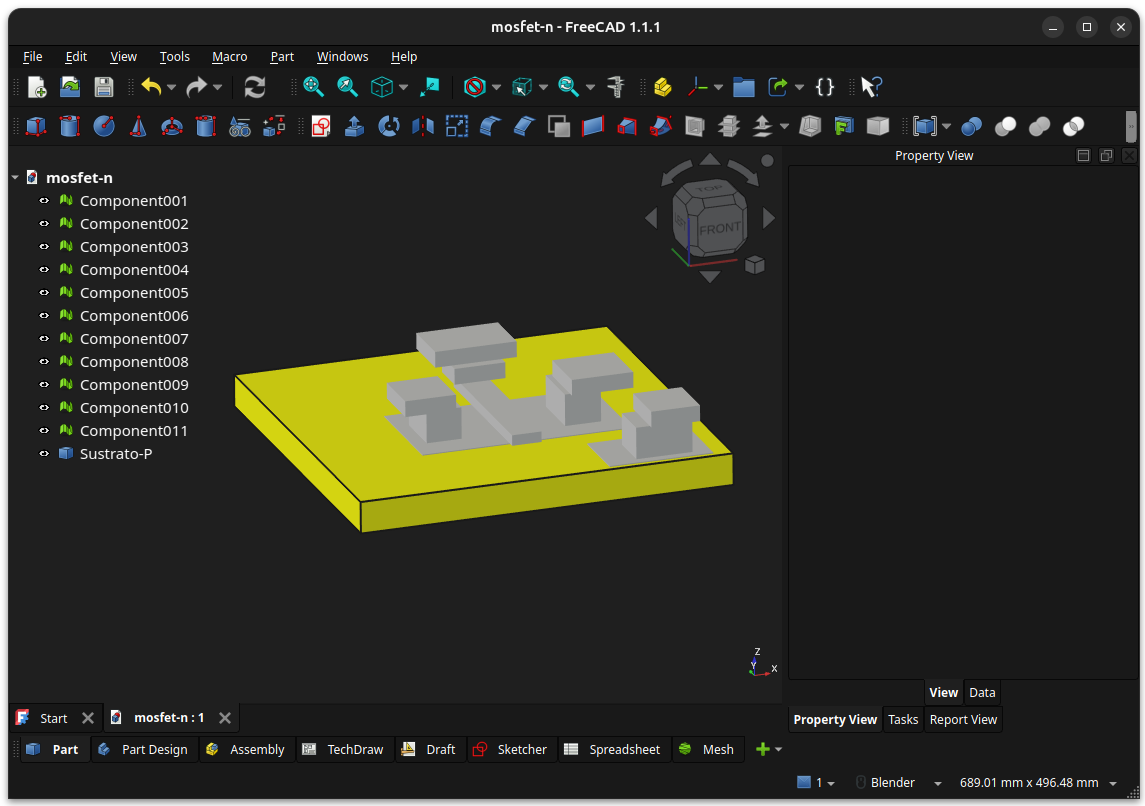Toggle visibility of Component001
The image size is (1145, 806).
point(44,201)
